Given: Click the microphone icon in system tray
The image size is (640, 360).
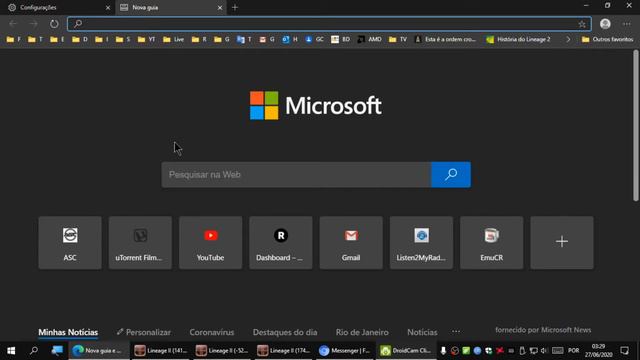Looking at the screenshot, I should [443, 351].
